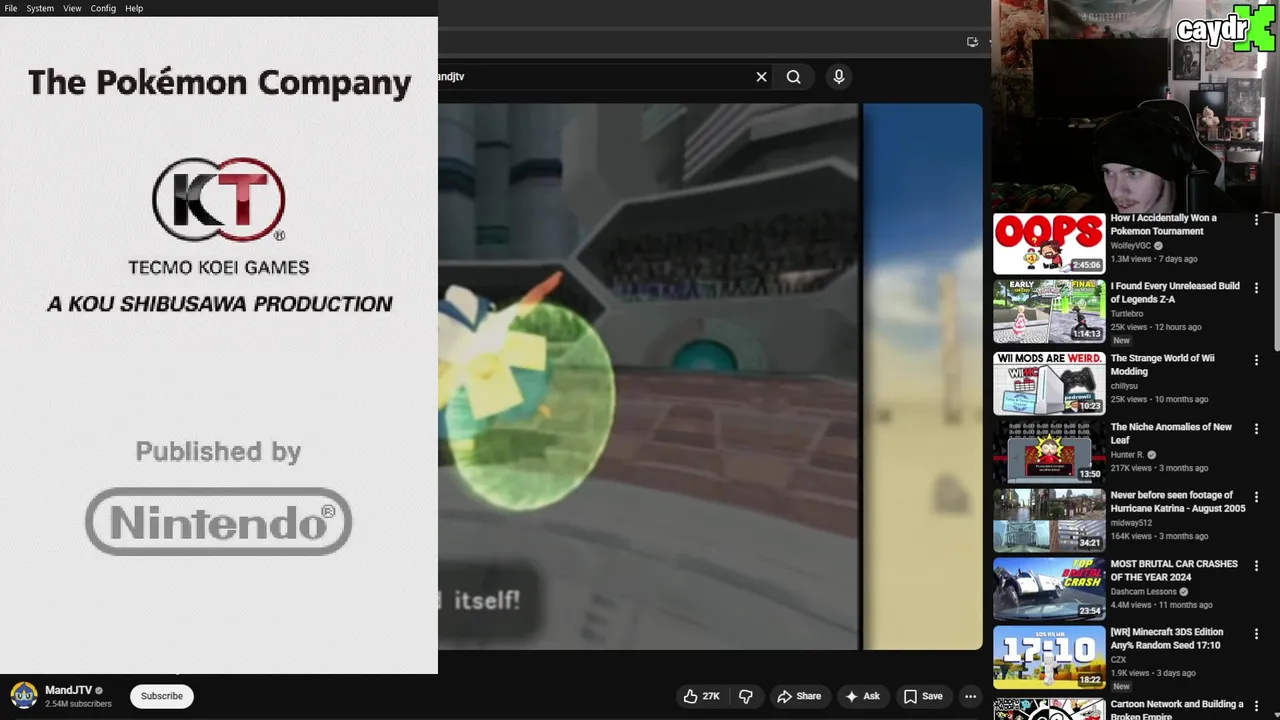This screenshot has width=1280, height=720.
Task: Open the Help menu
Action: point(134,8)
